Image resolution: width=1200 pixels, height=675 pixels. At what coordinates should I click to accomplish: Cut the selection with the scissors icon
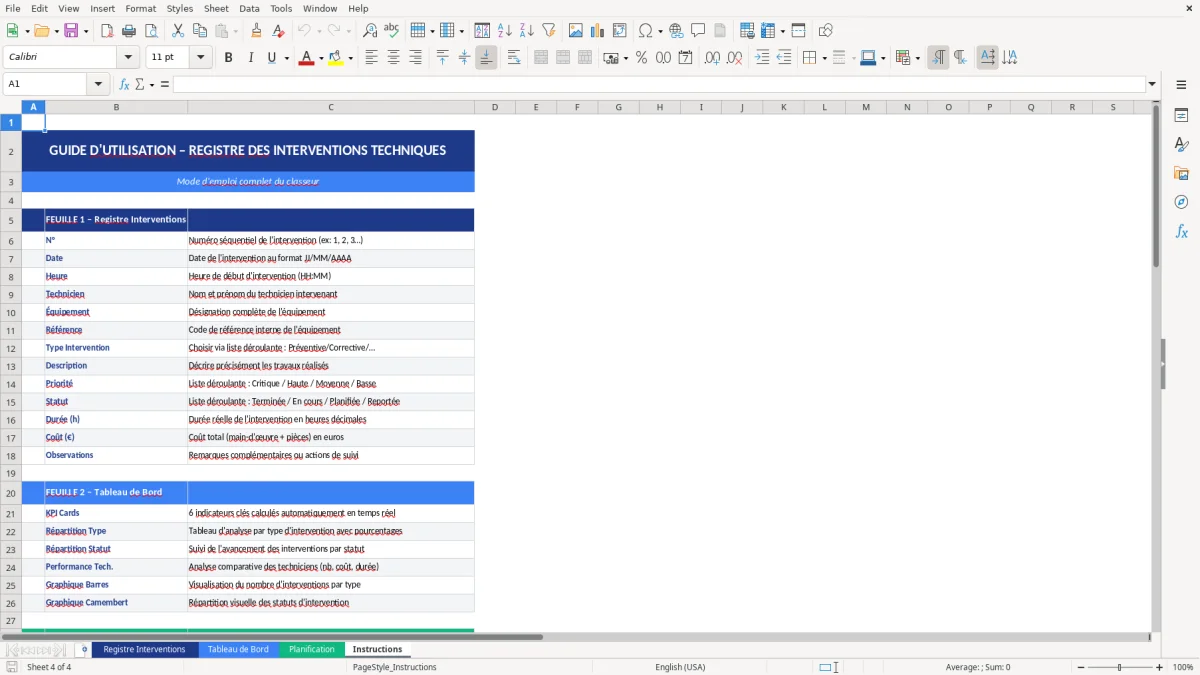point(177,31)
